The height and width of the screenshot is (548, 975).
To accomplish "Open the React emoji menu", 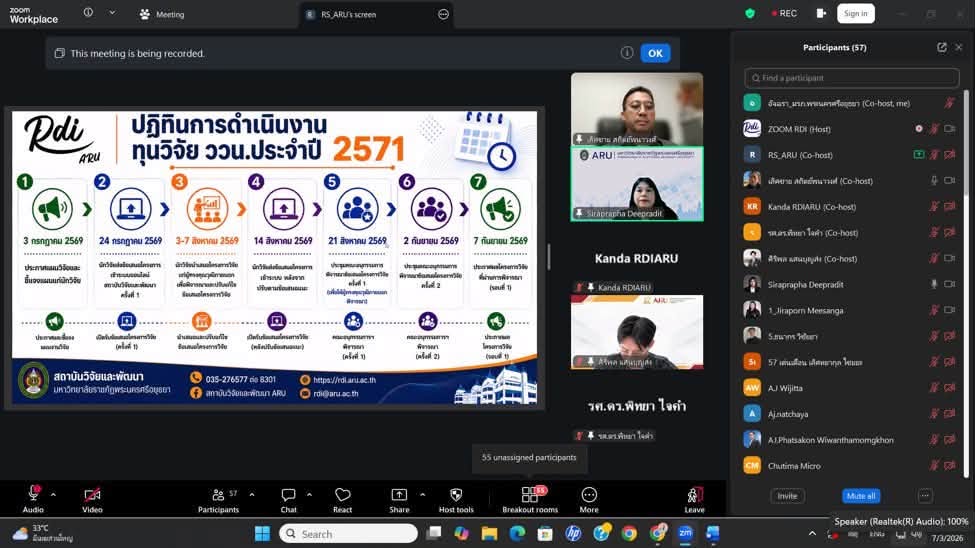I will (x=343, y=499).
